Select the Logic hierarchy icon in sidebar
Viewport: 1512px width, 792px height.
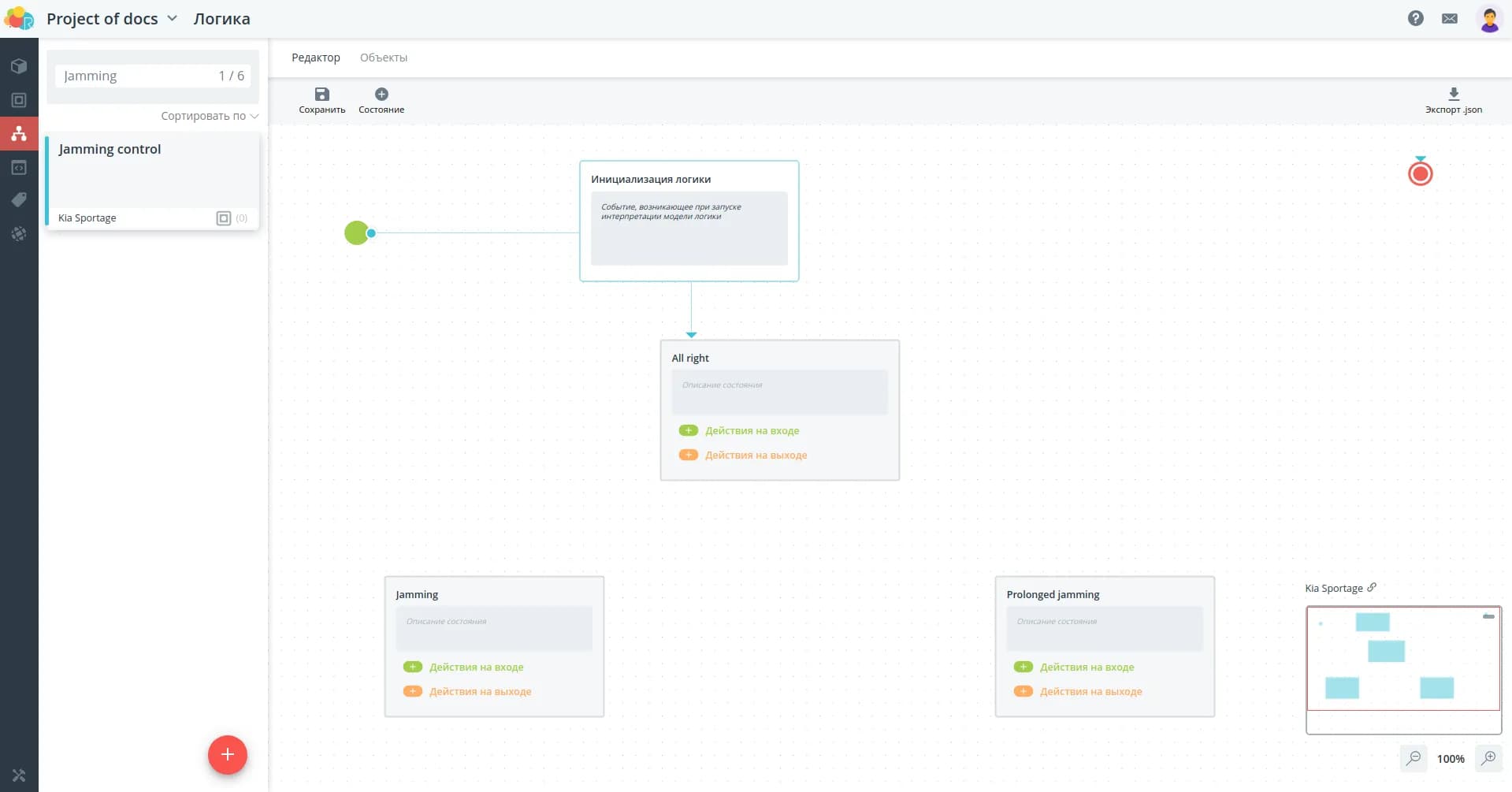pyautogui.click(x=19, y=133)
